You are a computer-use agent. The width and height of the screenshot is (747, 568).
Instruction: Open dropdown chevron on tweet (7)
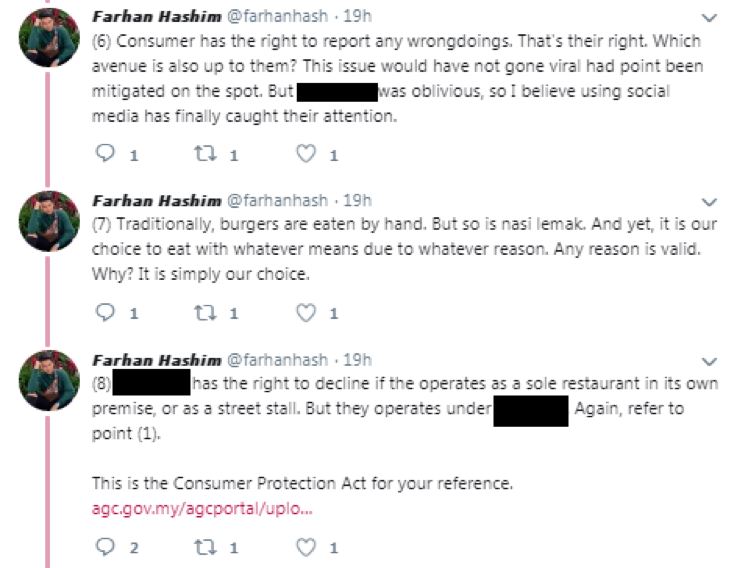[x=710, y=201]
